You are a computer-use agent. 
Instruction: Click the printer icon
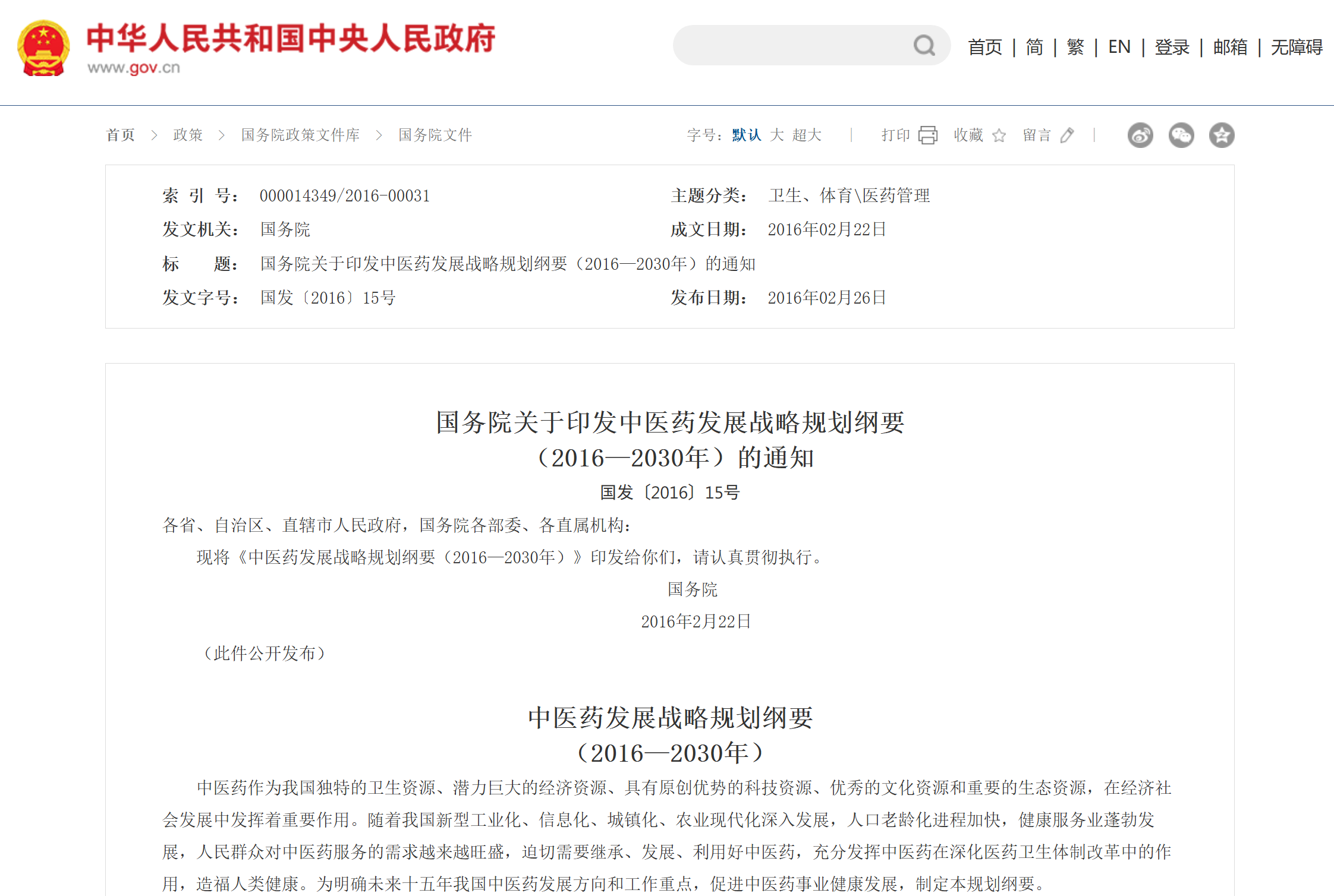[x=928, y=135]
